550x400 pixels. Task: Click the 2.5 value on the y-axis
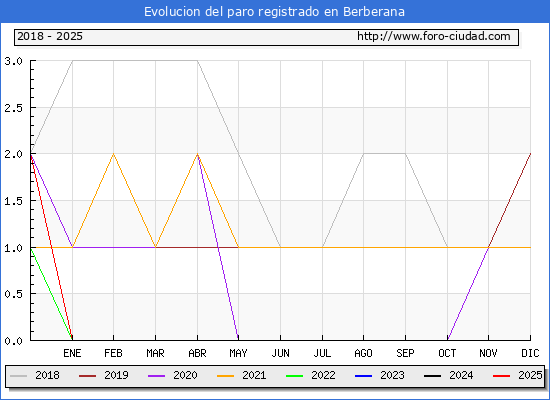(x=13, y=108)
